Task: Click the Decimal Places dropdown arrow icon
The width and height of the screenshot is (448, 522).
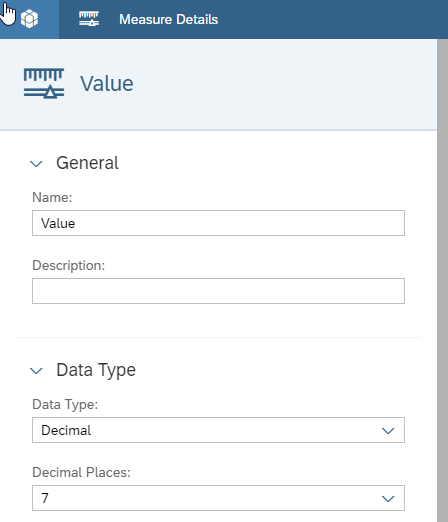Action: (x=388, y=499)
